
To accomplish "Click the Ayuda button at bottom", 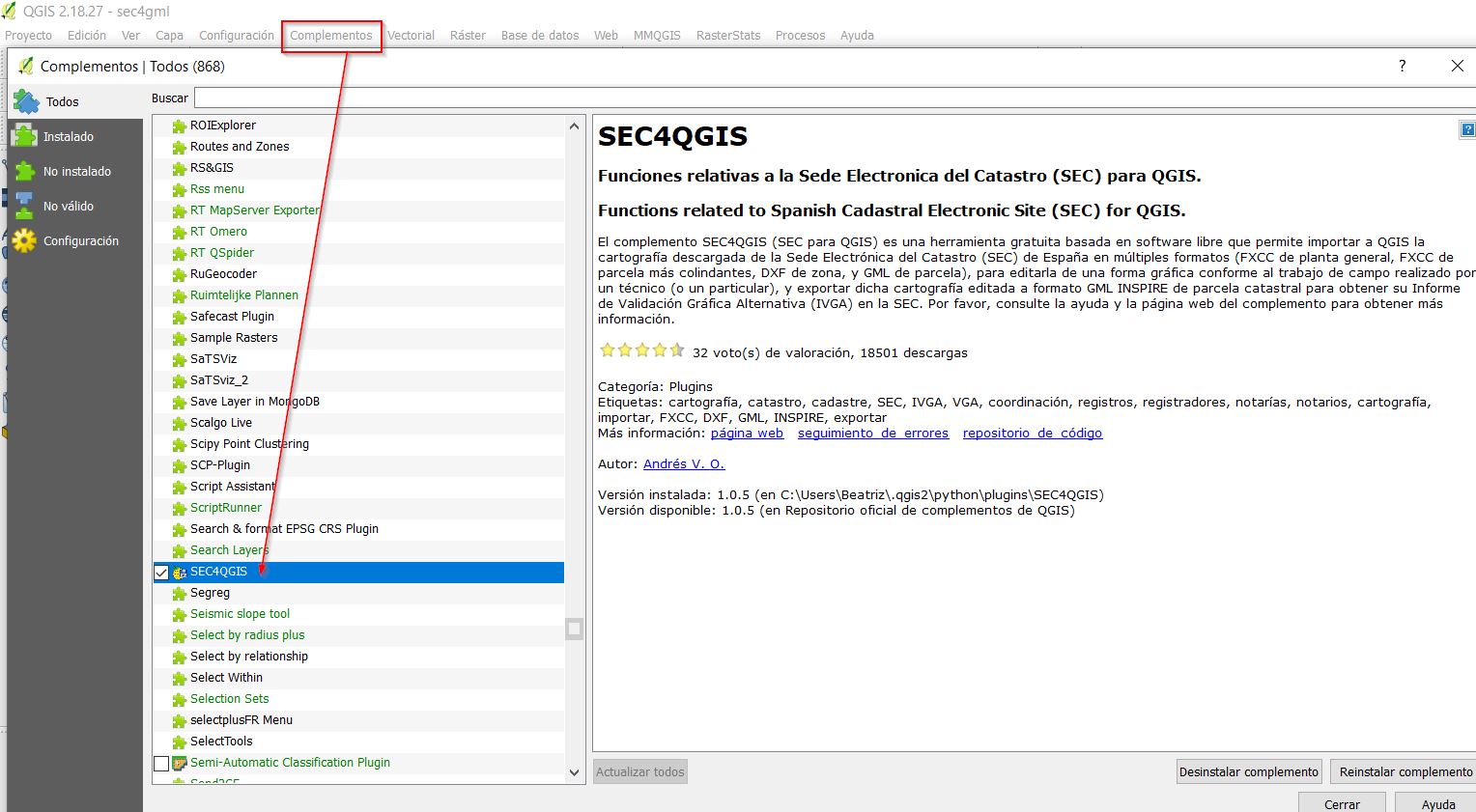I will [x=1437, y=804].
